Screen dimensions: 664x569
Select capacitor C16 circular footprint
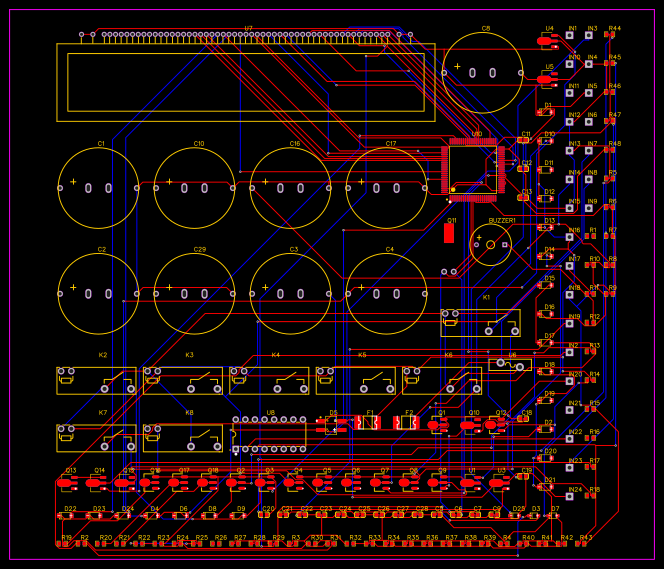290,188
